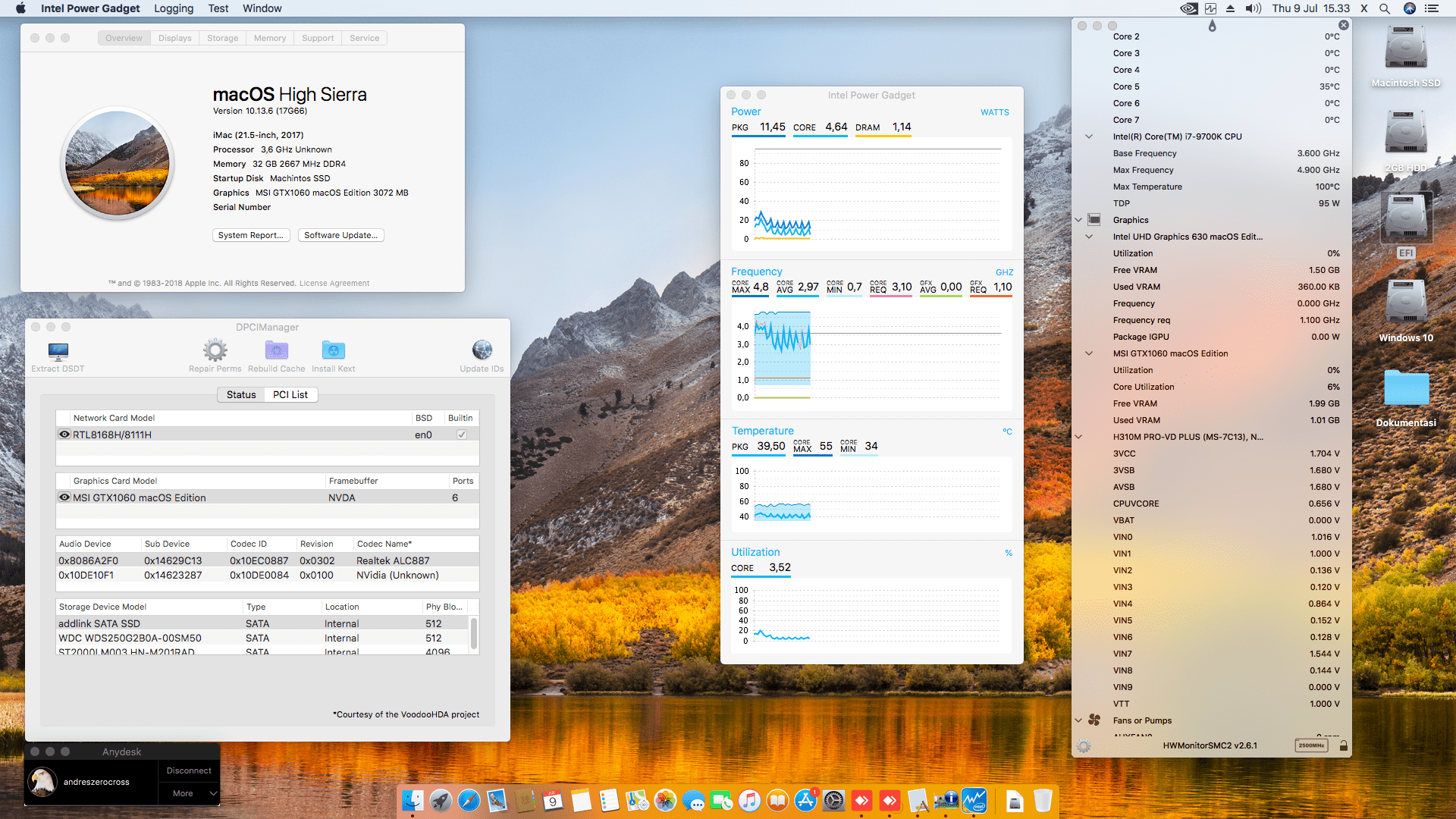Click the 2500MHz frequency badge in HWMonitorSMC2

[1311, 745]
